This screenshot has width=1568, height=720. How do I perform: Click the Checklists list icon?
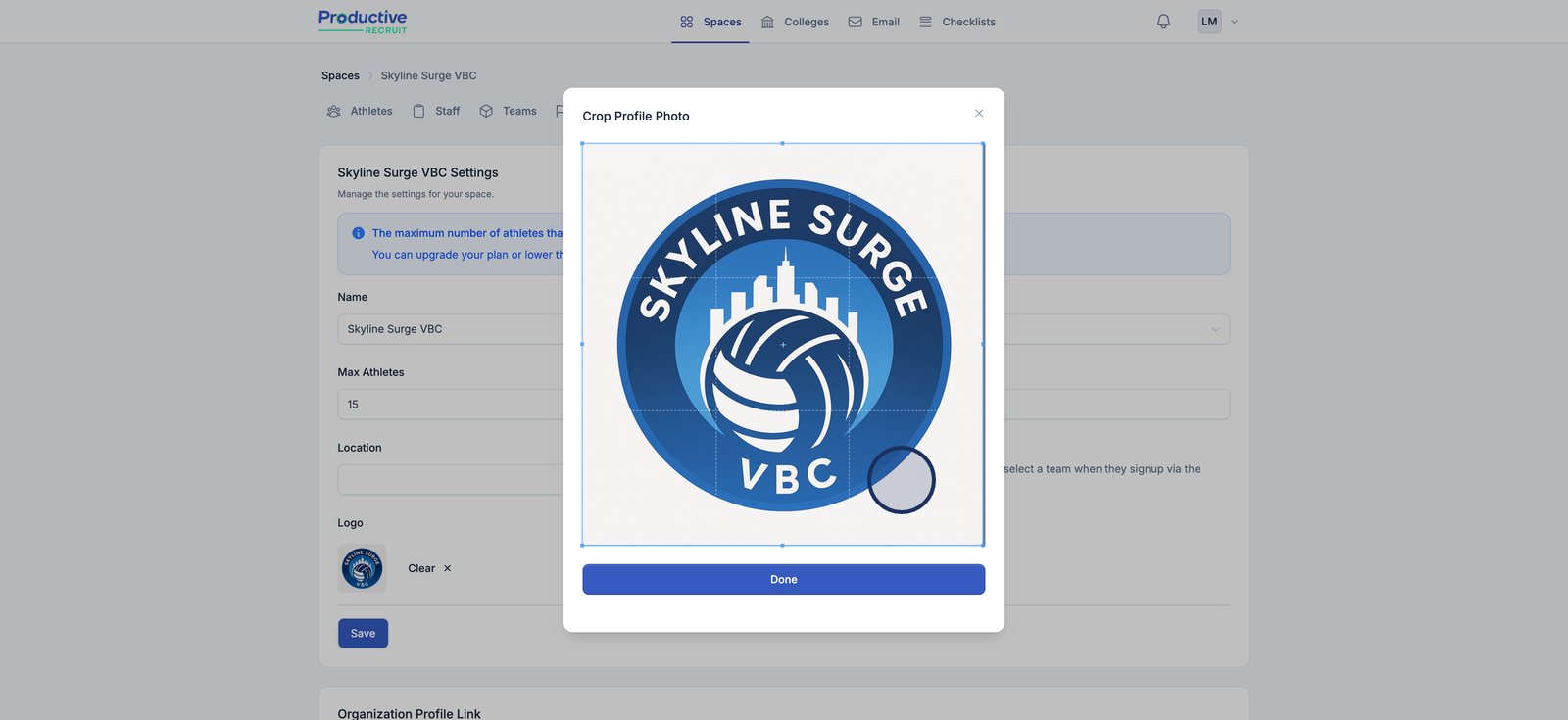pos(925,22)
